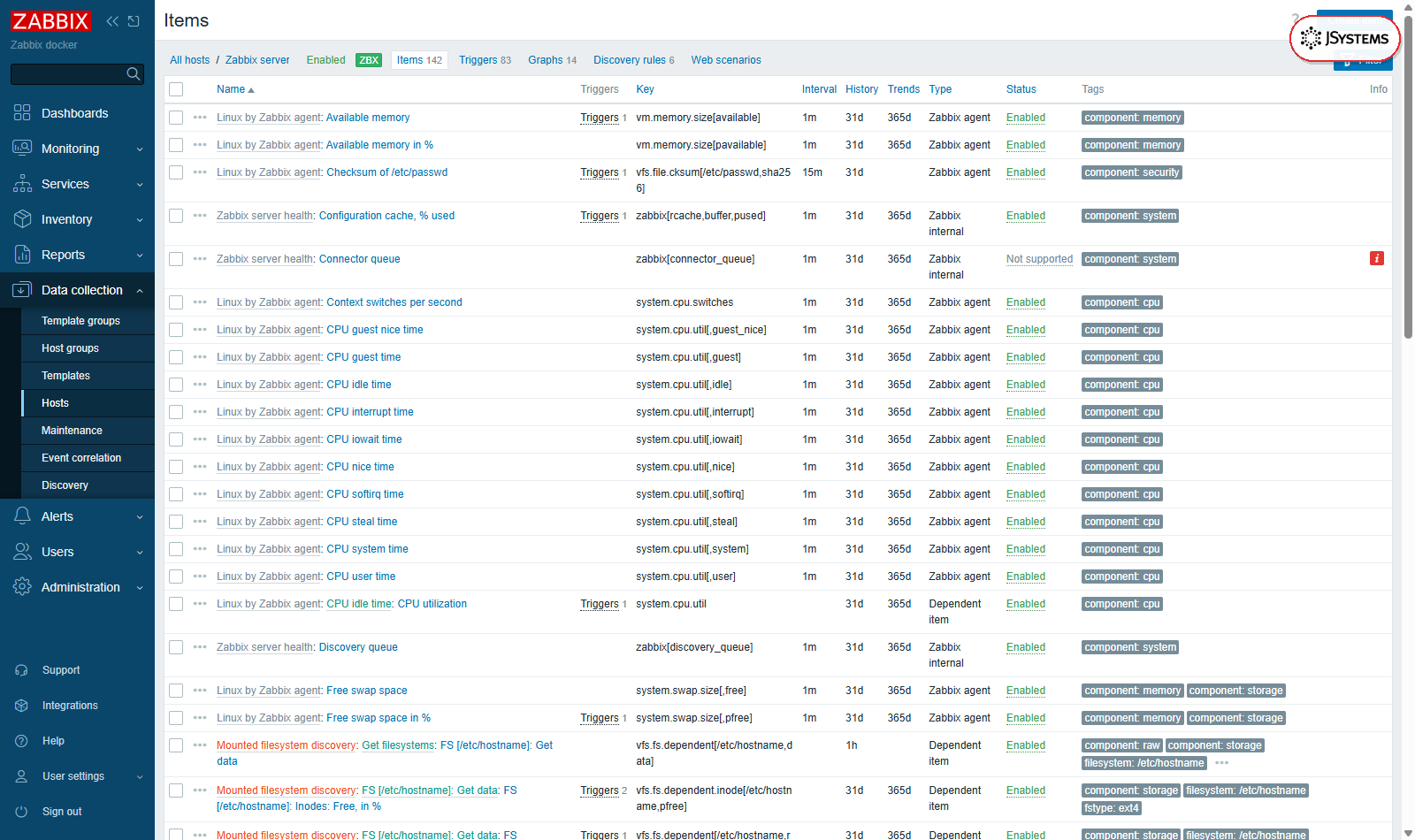The height and width of the screenshot is (840, 1415).
Task: Open the Graphs 14 link
Action: point(552,60)
